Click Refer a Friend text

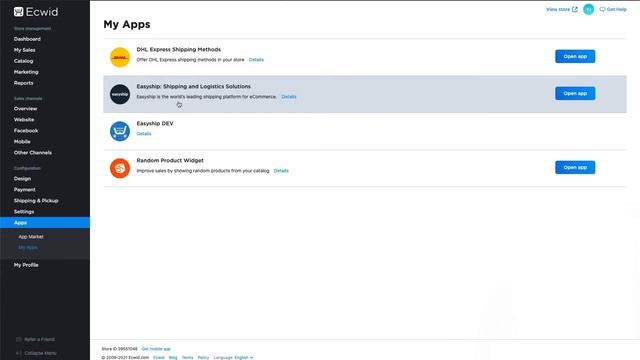pos(40,339)
